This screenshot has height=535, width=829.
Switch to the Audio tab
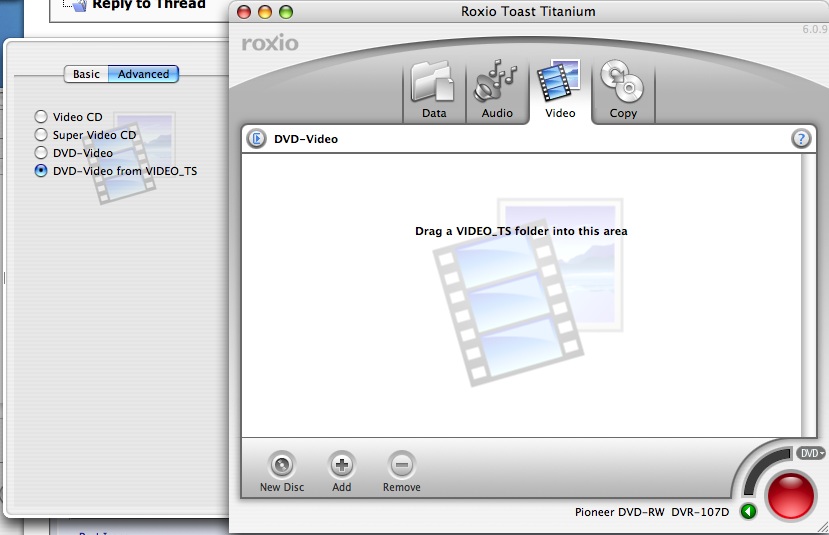[497, 91]
